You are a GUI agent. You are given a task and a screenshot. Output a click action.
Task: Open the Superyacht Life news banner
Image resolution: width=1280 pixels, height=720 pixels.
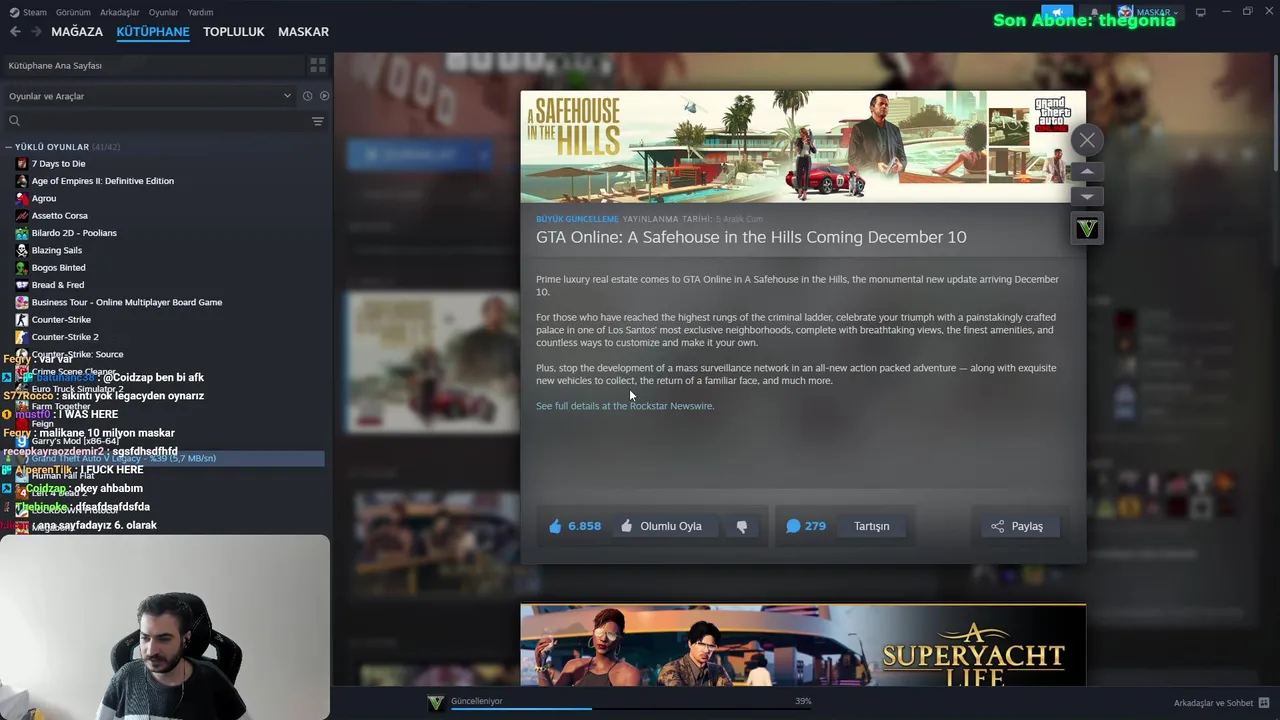[x=803, y=645]
